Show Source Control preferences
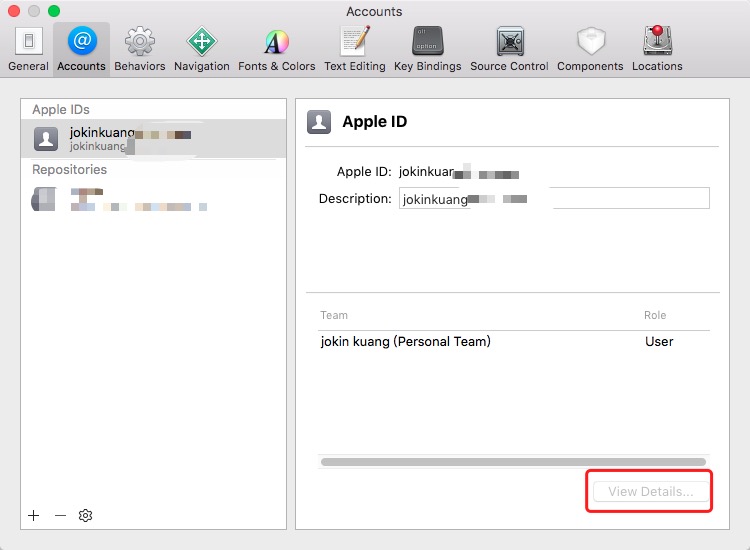Screen dimensions: 750x550 click(509, 49)
